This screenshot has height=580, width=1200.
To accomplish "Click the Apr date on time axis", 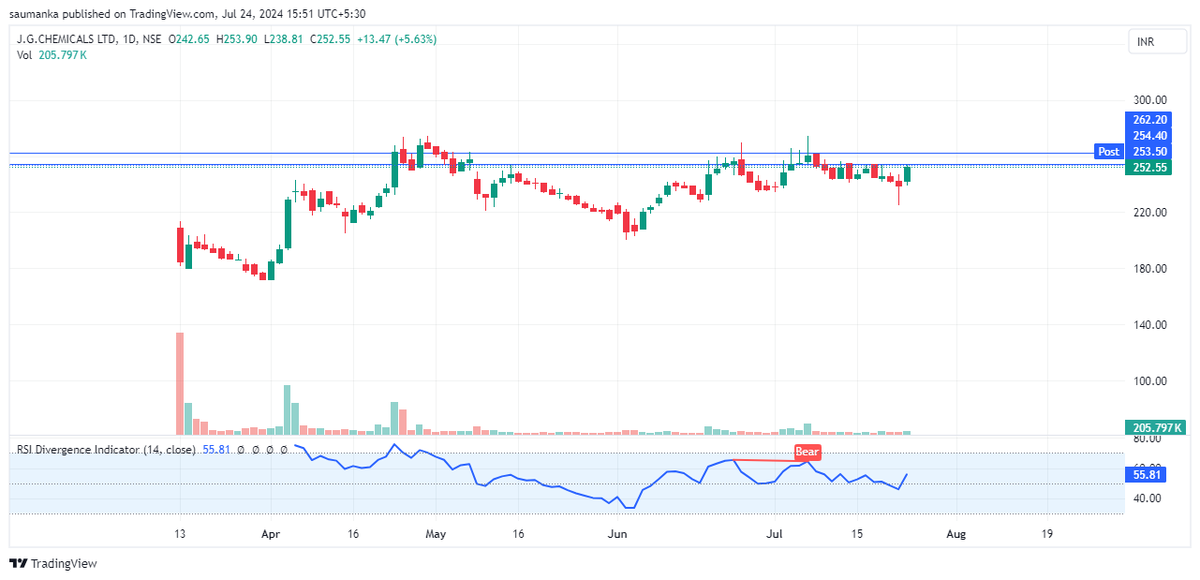I will (271, 535).
